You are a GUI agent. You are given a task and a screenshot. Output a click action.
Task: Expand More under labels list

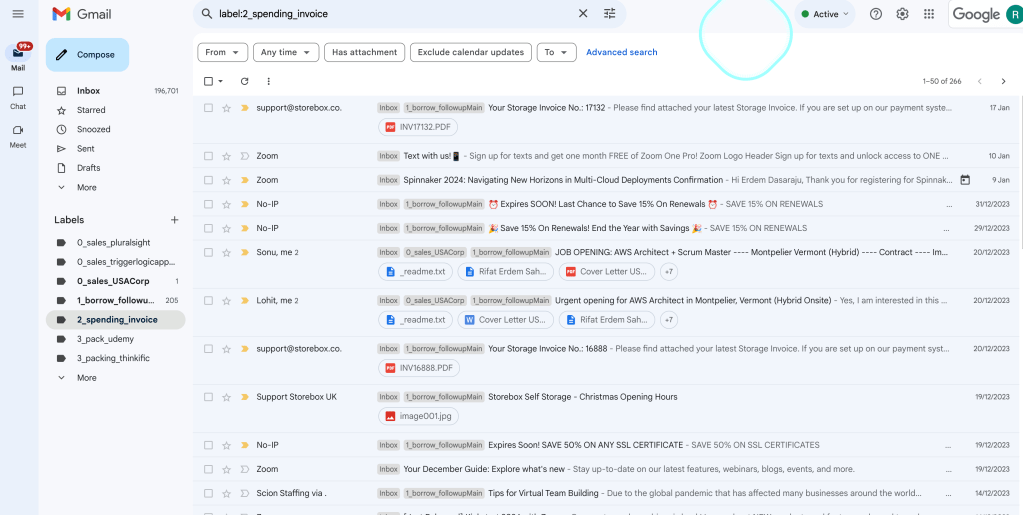point(86,378)
